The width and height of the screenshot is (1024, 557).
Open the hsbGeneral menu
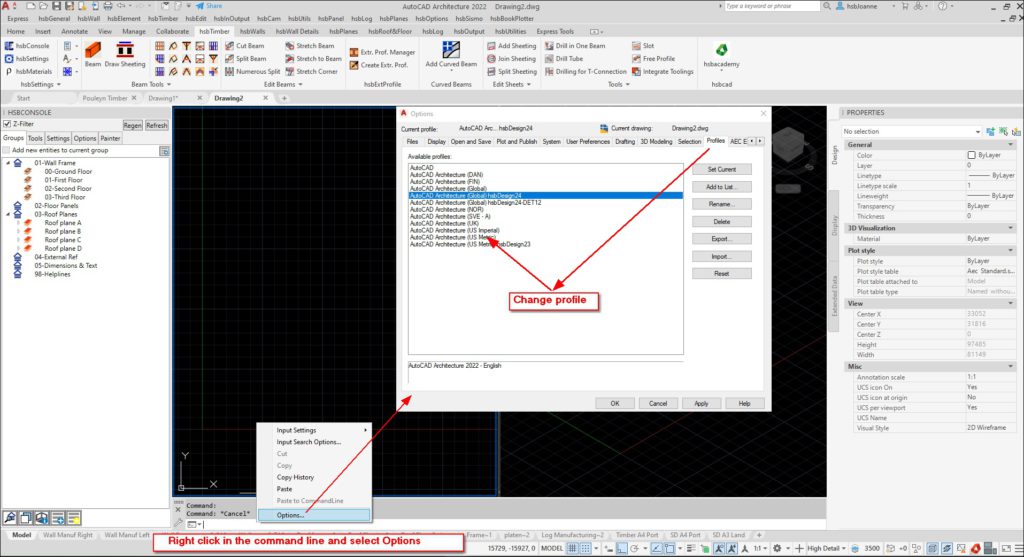click(x=54, y=19)
